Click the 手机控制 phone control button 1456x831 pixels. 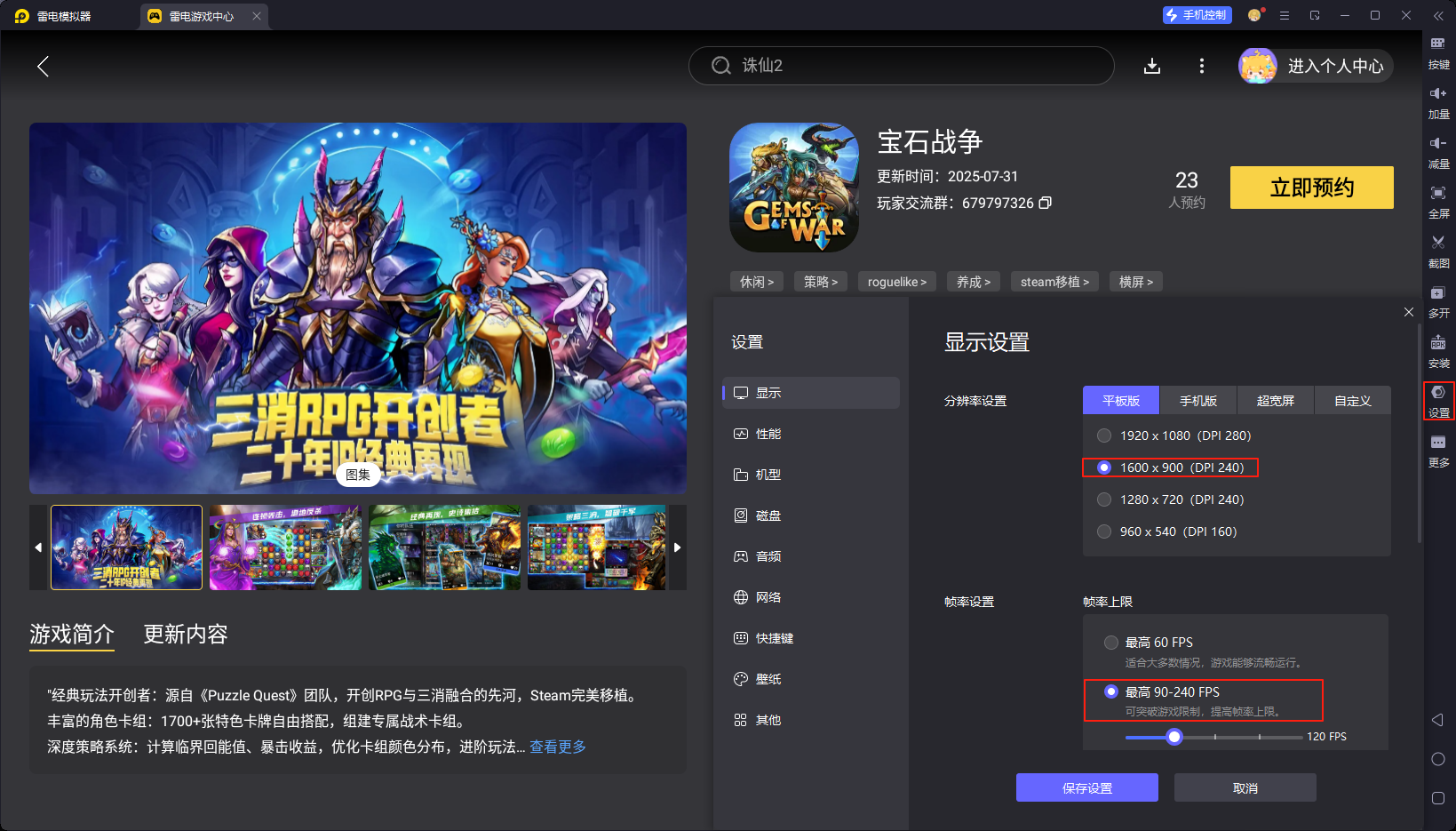(x=1197, y=15)
